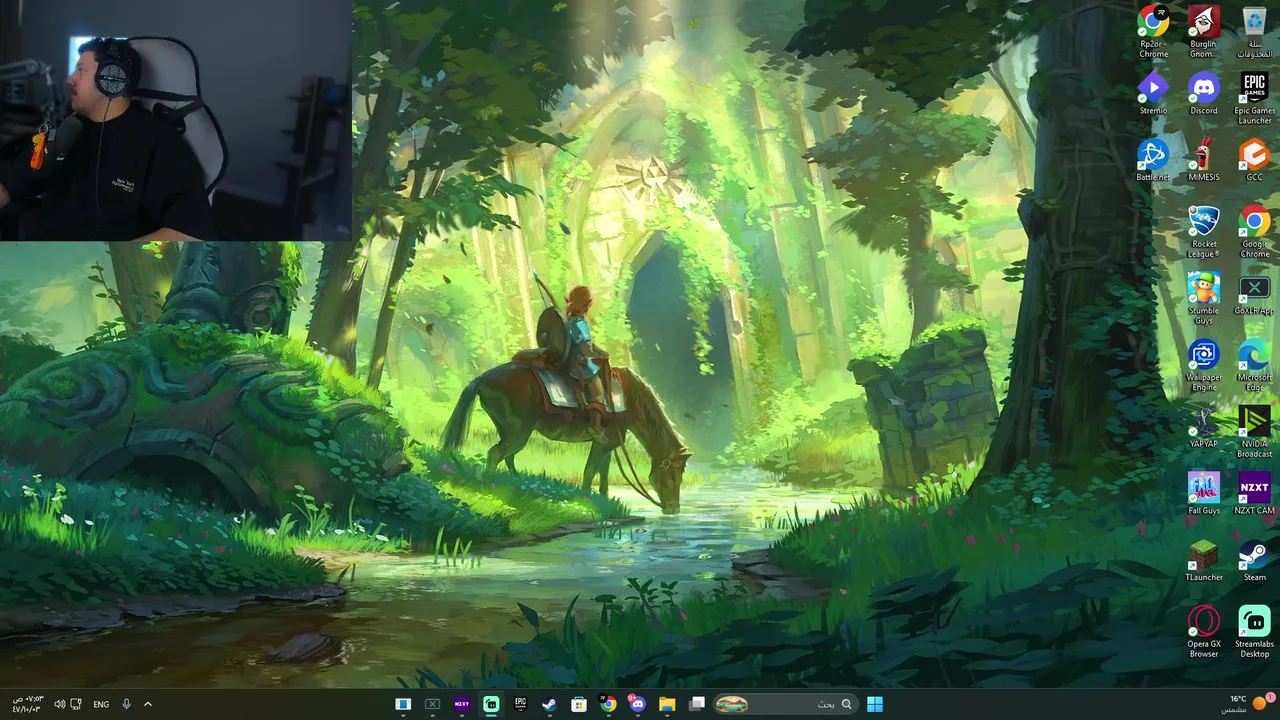Open the Recycle Bin desktop icon
The height and width of the screenshot is (720, 1280).
click(1254, 31)
